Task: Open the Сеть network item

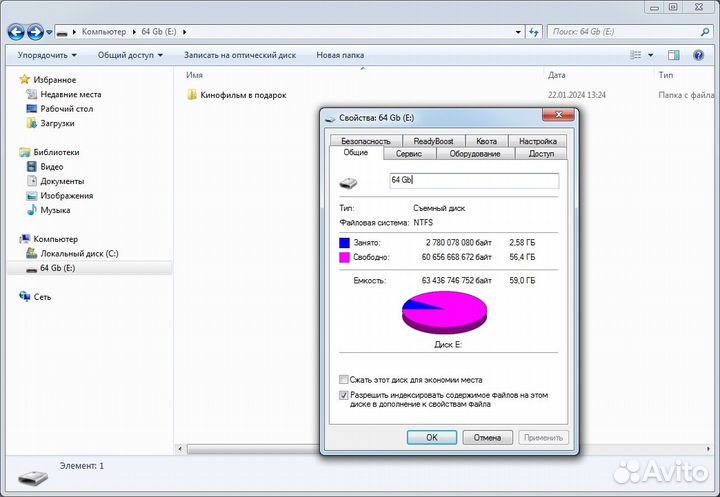Action: pyautogui.click(x=42, y=297)
